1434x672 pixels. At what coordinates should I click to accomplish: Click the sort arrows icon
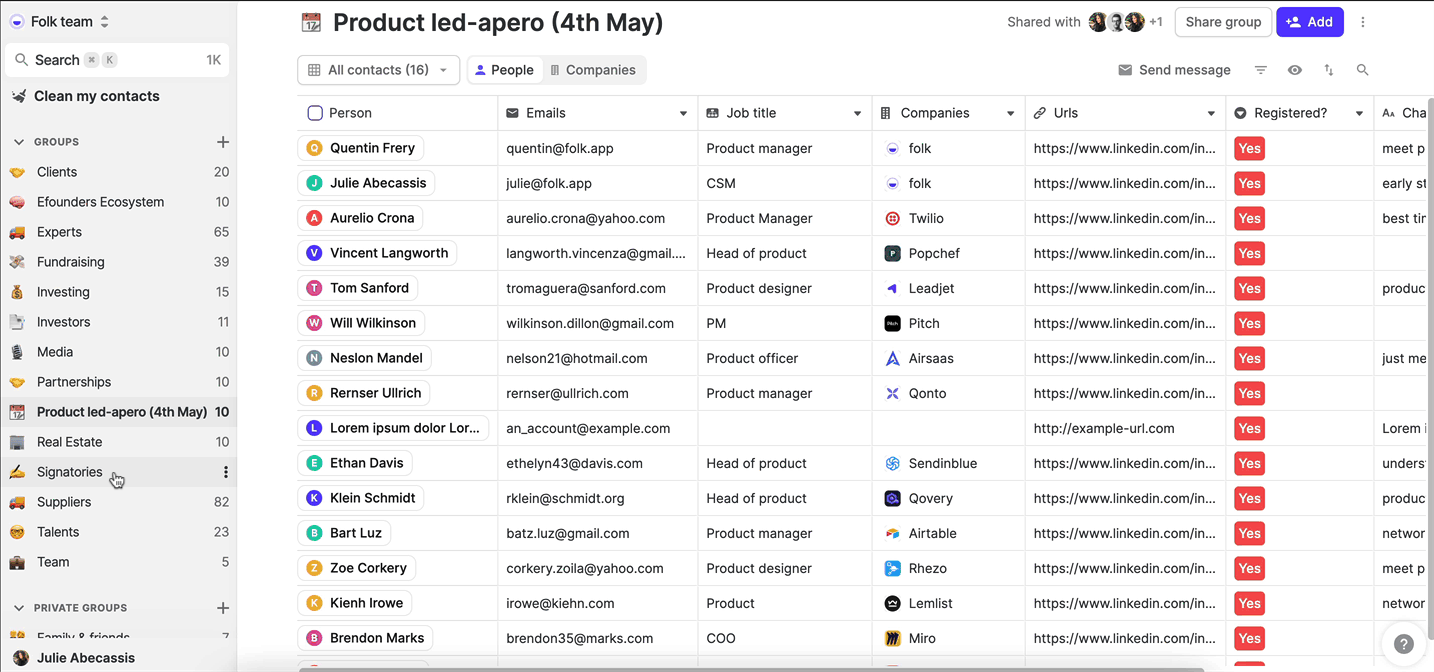(x=1329, y=70)
